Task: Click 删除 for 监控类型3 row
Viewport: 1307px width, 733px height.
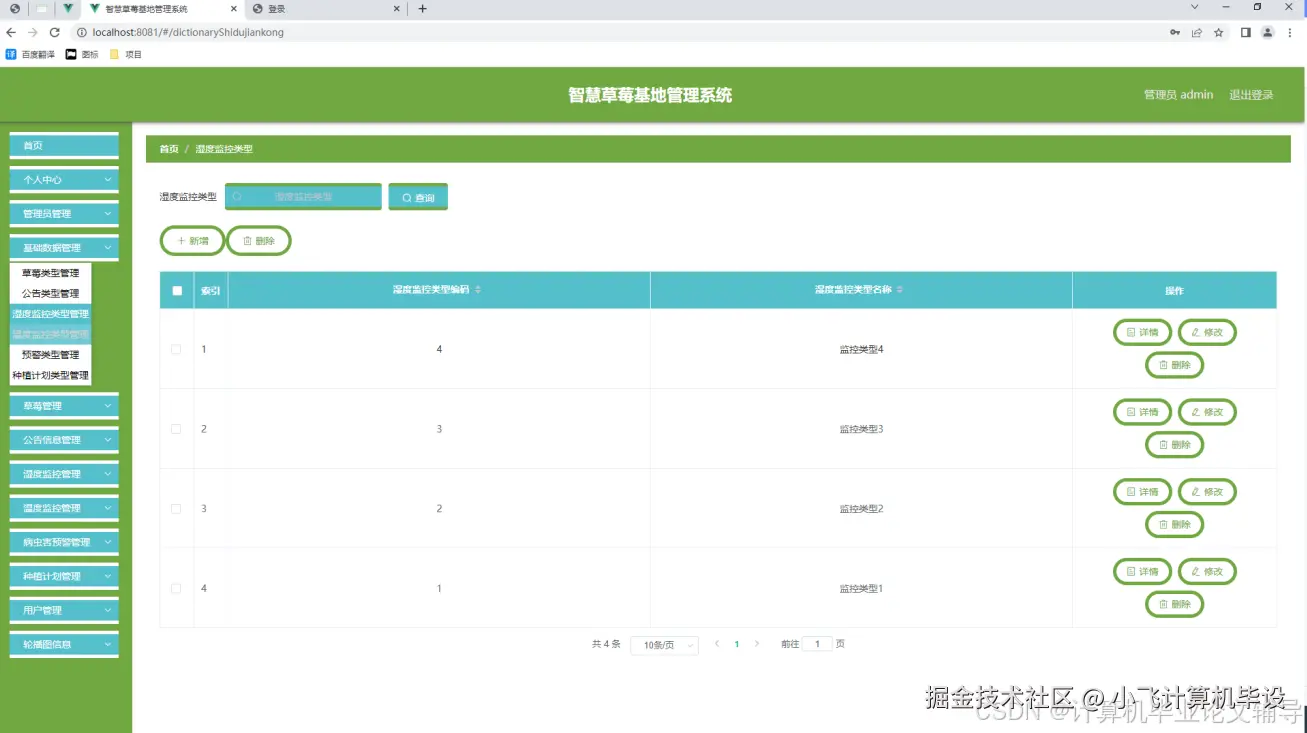Action: [x=1174, y=445]
